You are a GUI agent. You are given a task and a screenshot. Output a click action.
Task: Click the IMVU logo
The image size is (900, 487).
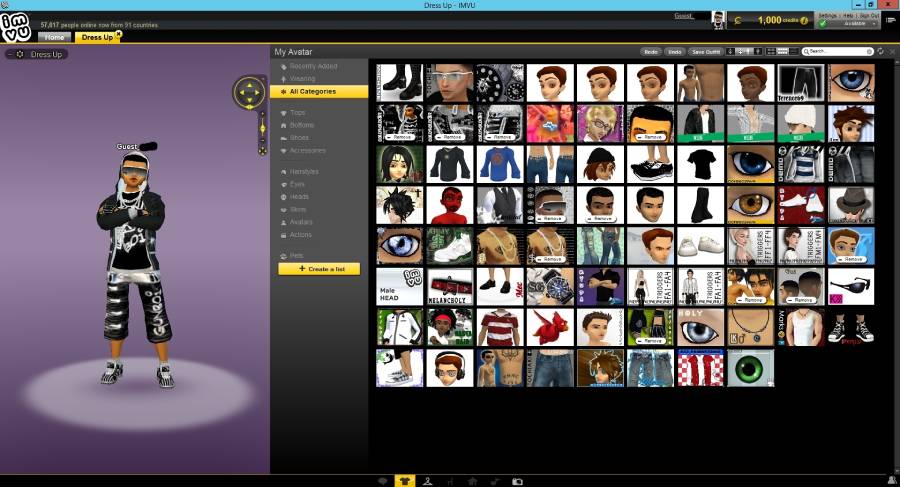tap(15, 27)
